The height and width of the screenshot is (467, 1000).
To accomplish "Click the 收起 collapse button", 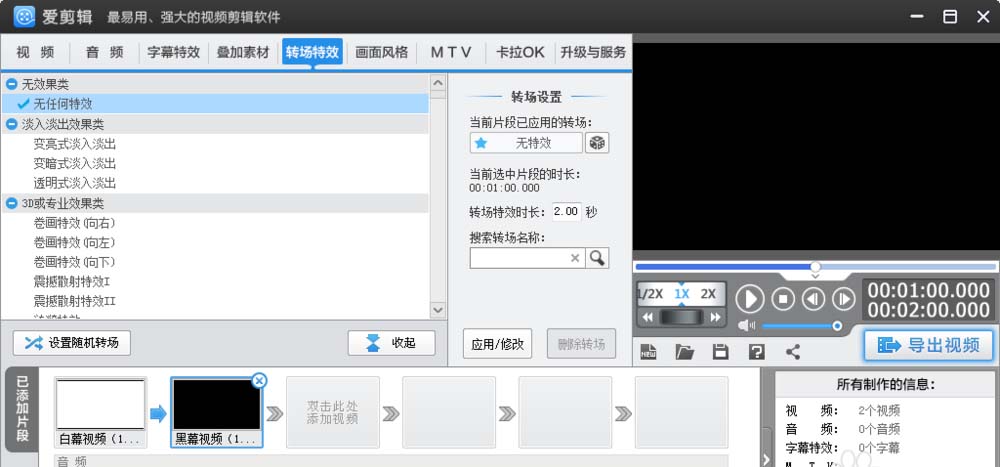I will click(392, 343).
